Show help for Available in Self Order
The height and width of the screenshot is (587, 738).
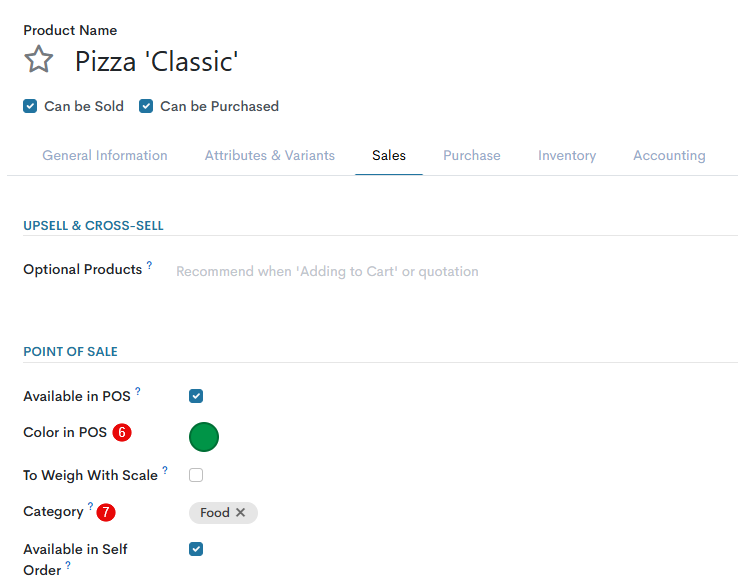point(68,566)
